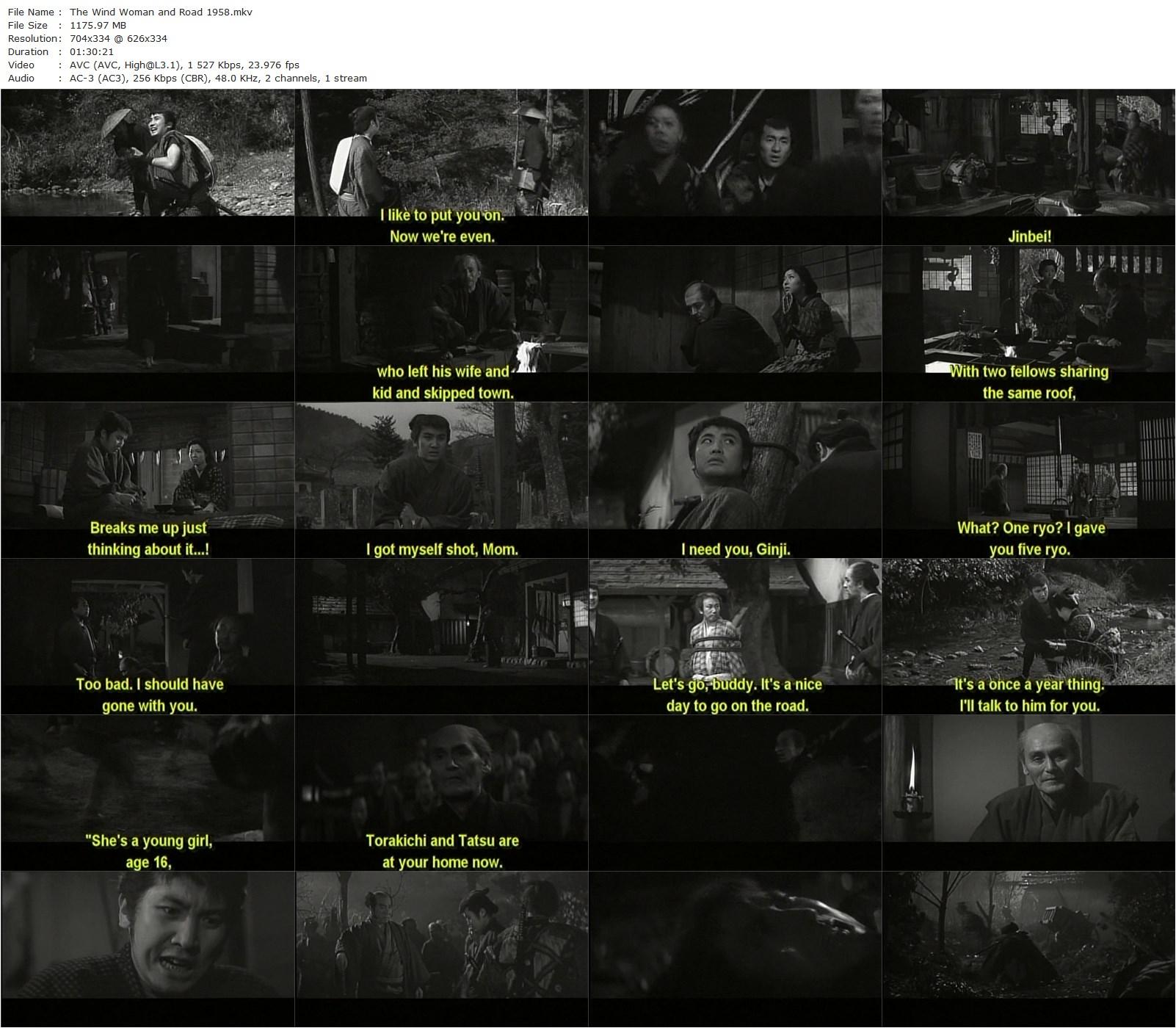Open the thumbnail with subtitle "Jinbei!"
The image size is (1176, 1028).
coord(1028,167)
